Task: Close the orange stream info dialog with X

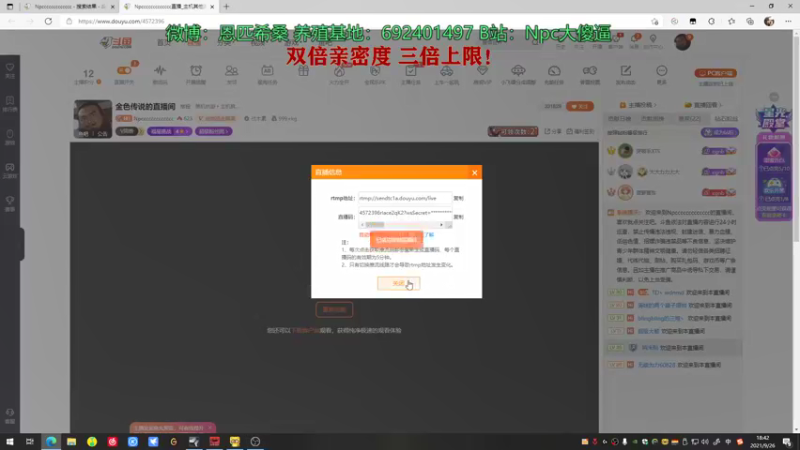Action: tap(474, 172)
